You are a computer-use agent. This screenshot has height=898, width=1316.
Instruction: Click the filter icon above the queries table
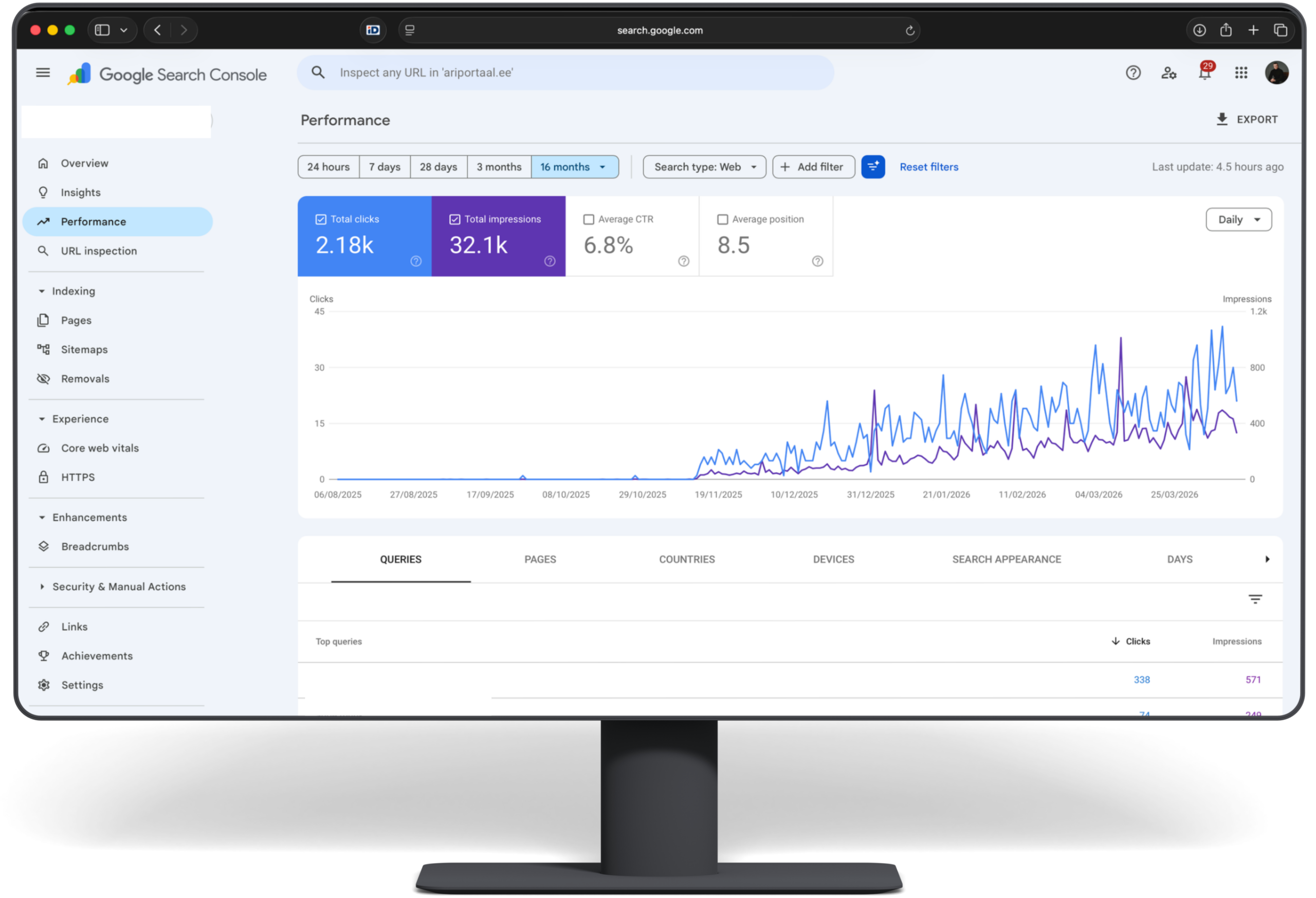(x=1255, y=598)
